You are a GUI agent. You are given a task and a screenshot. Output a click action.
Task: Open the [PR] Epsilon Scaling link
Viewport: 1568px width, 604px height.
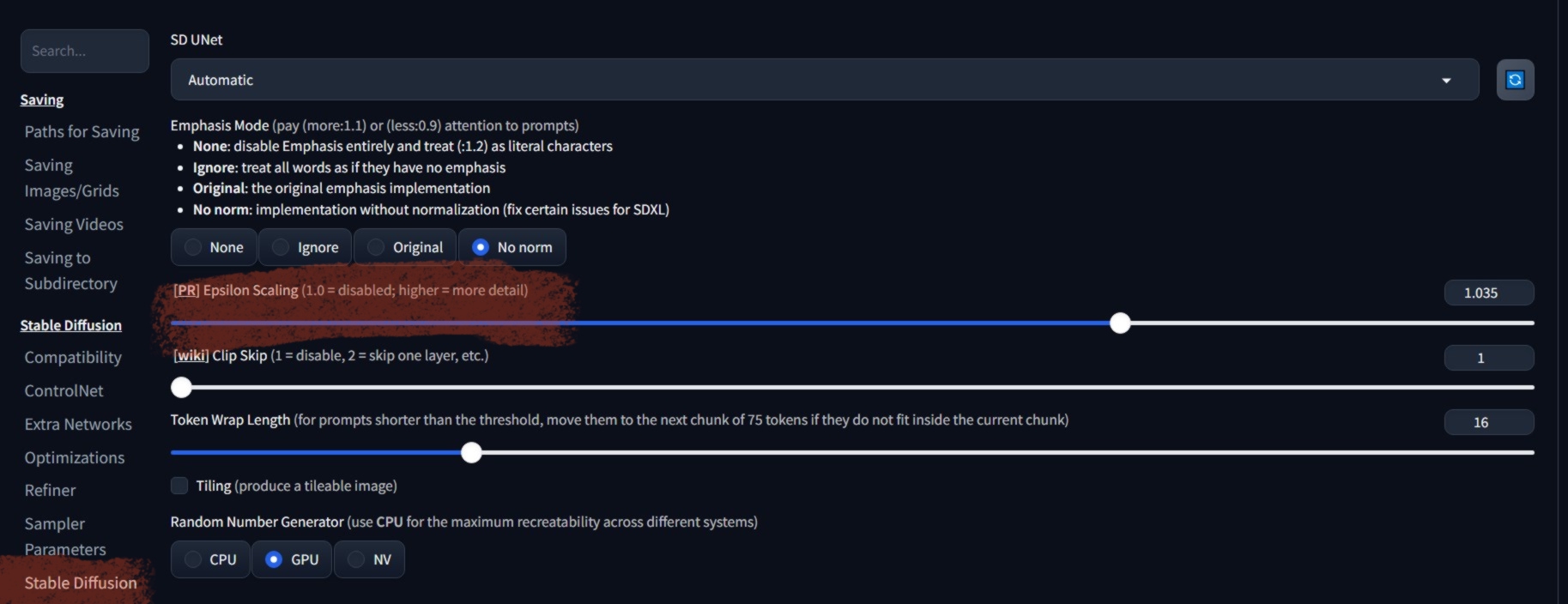186,290
